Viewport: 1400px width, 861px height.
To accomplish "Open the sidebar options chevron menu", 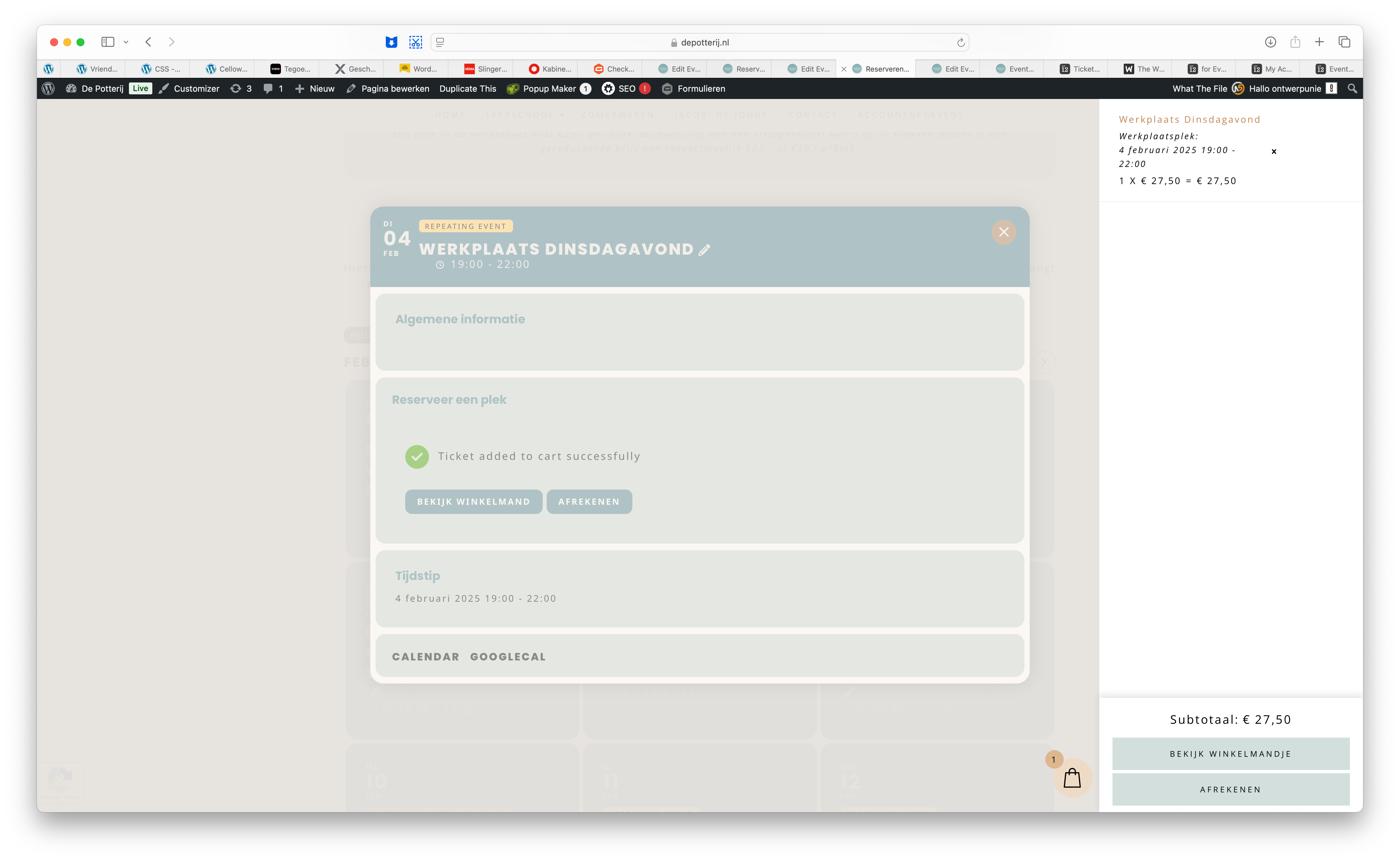I will pyautogui.click(x=126, y=42).
